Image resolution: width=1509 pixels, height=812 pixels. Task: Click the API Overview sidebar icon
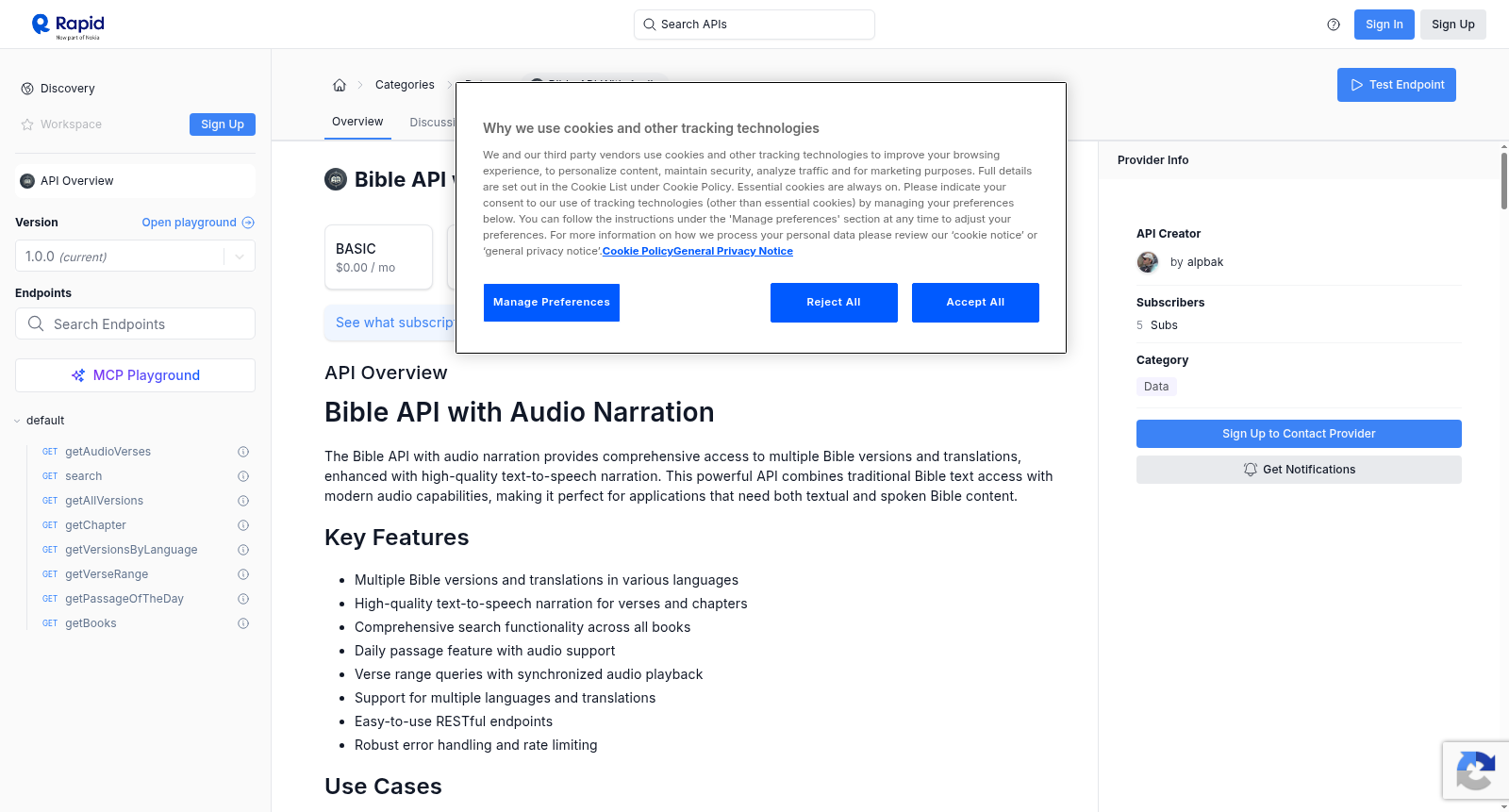pos(27,181)
